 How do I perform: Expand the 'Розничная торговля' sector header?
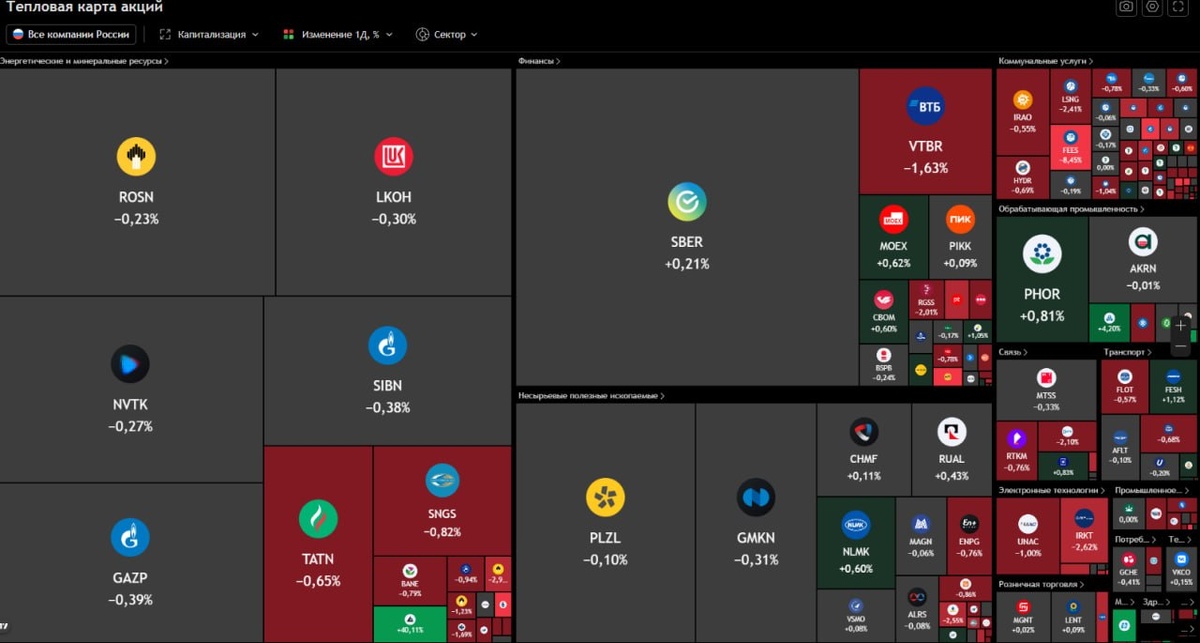(x=1041, y=583)
